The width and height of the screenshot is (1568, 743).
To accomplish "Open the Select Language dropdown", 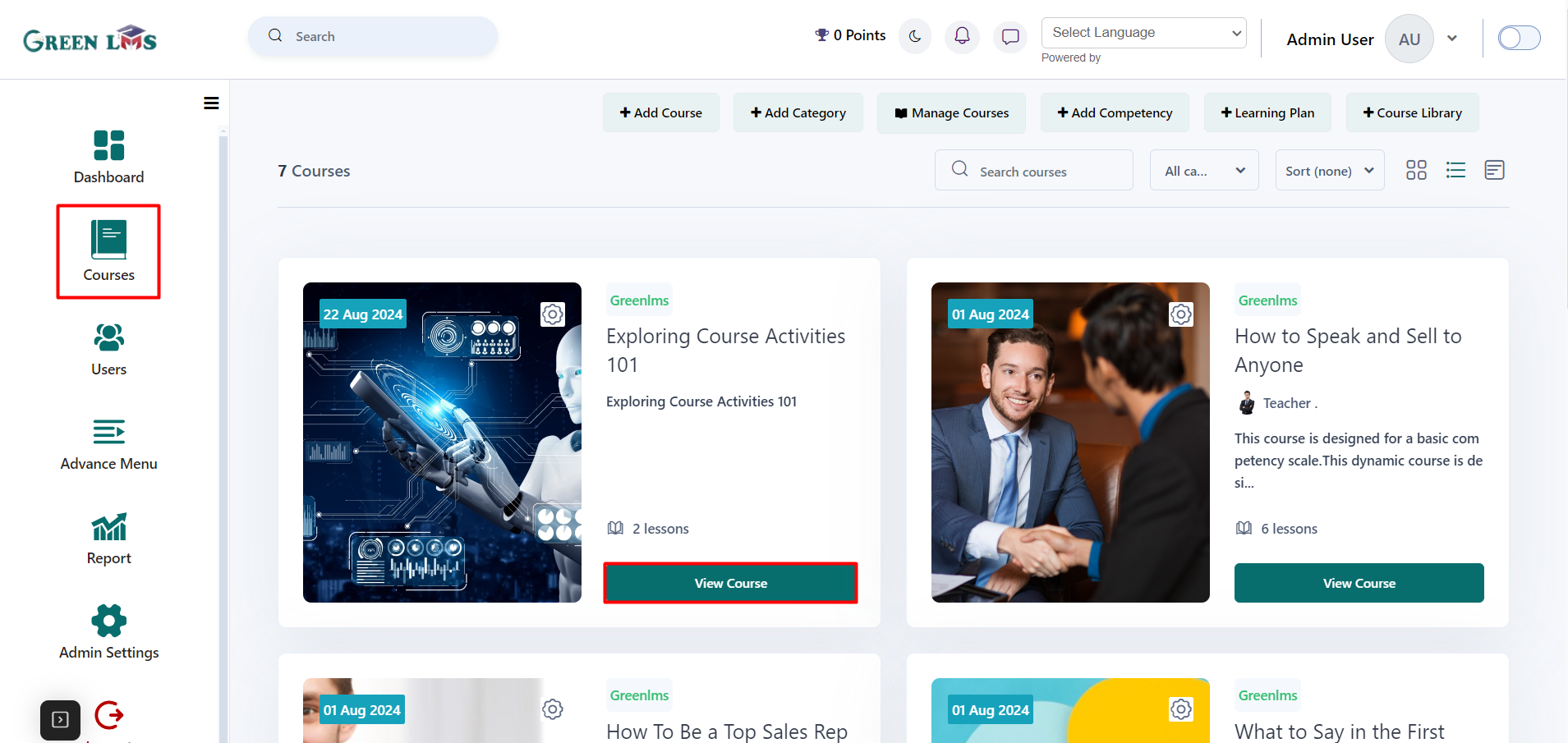I will [1143, 33].
